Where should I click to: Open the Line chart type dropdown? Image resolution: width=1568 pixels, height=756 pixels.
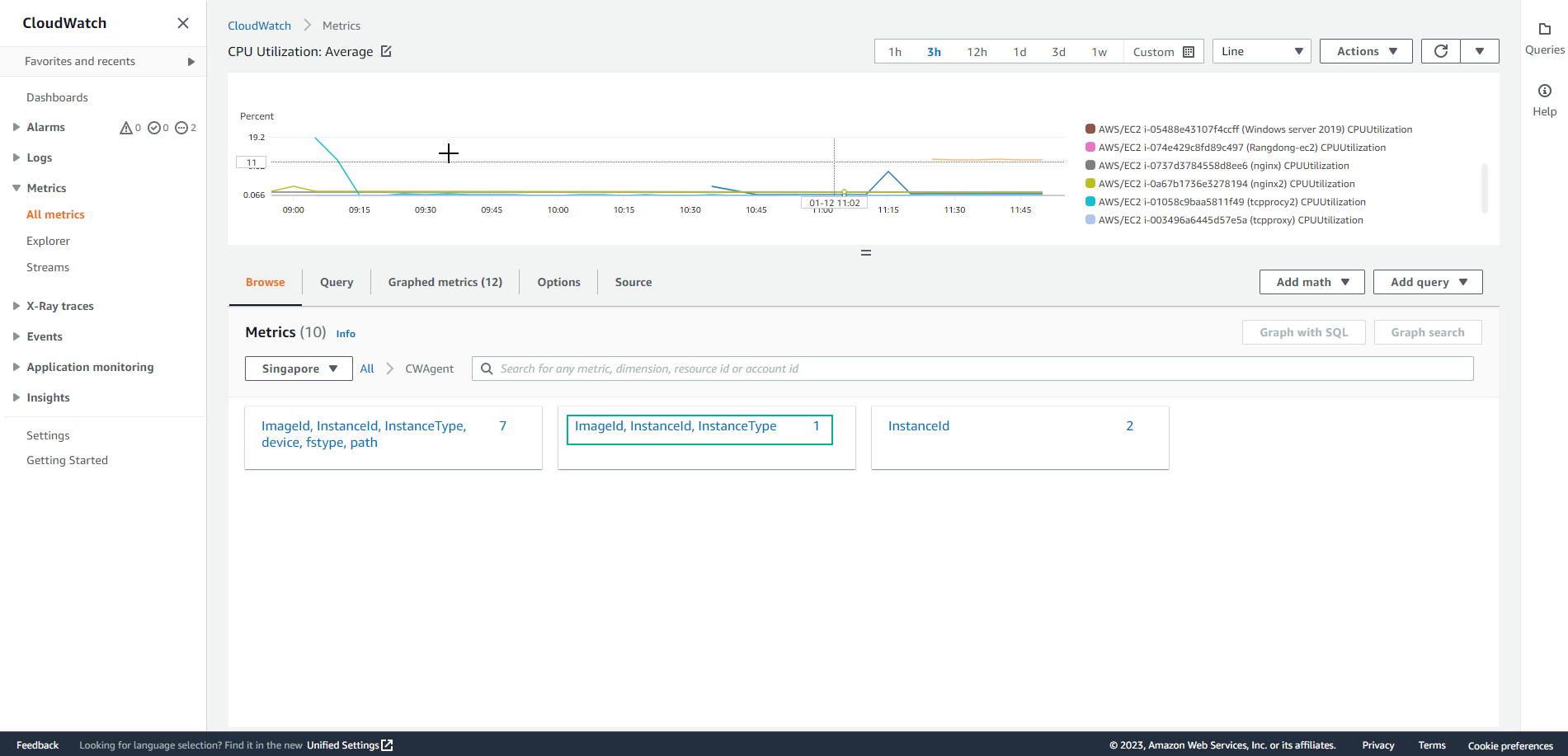[x=1261, y=51]
